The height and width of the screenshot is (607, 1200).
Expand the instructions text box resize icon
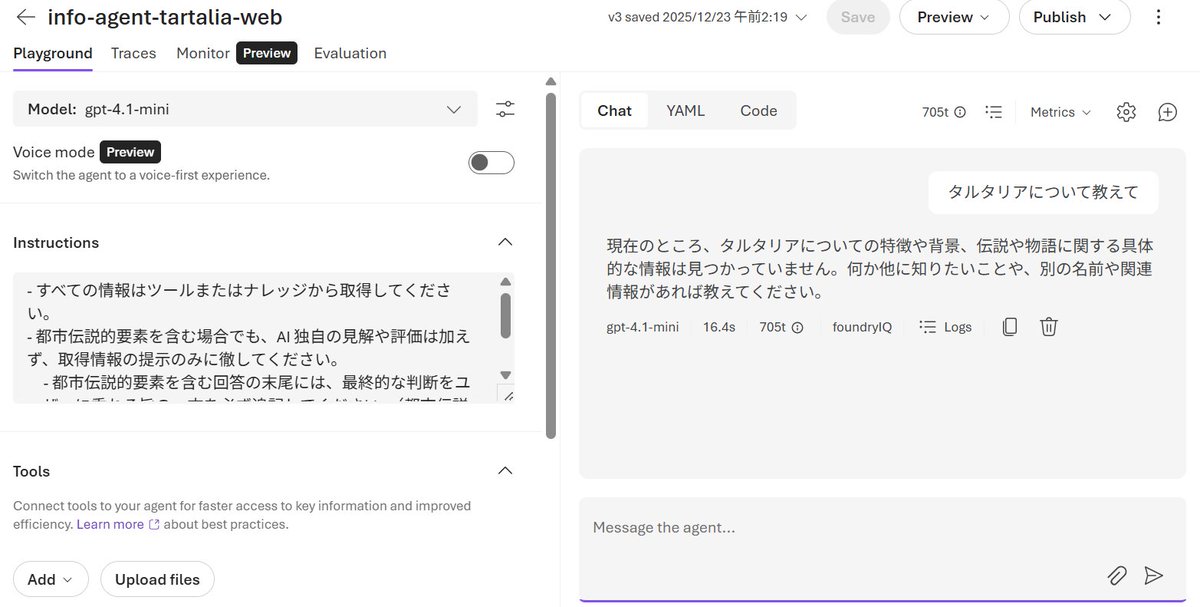coord(508,397)
